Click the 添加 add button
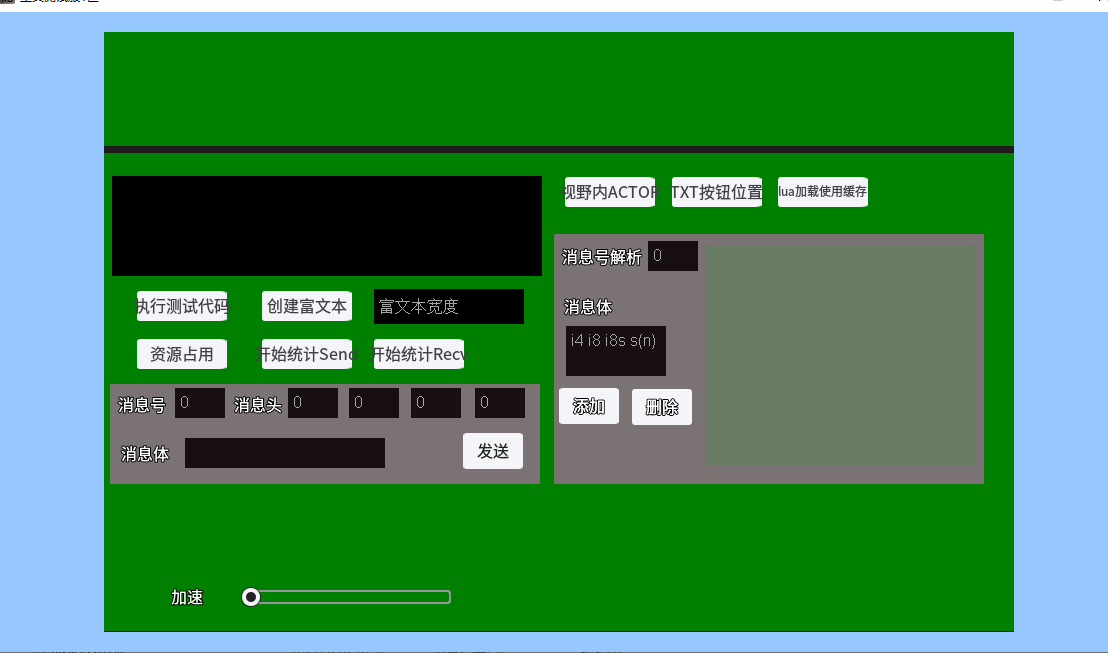This screenshot has height=653, width=1108. pyautogui.click(x=589, y=406)
